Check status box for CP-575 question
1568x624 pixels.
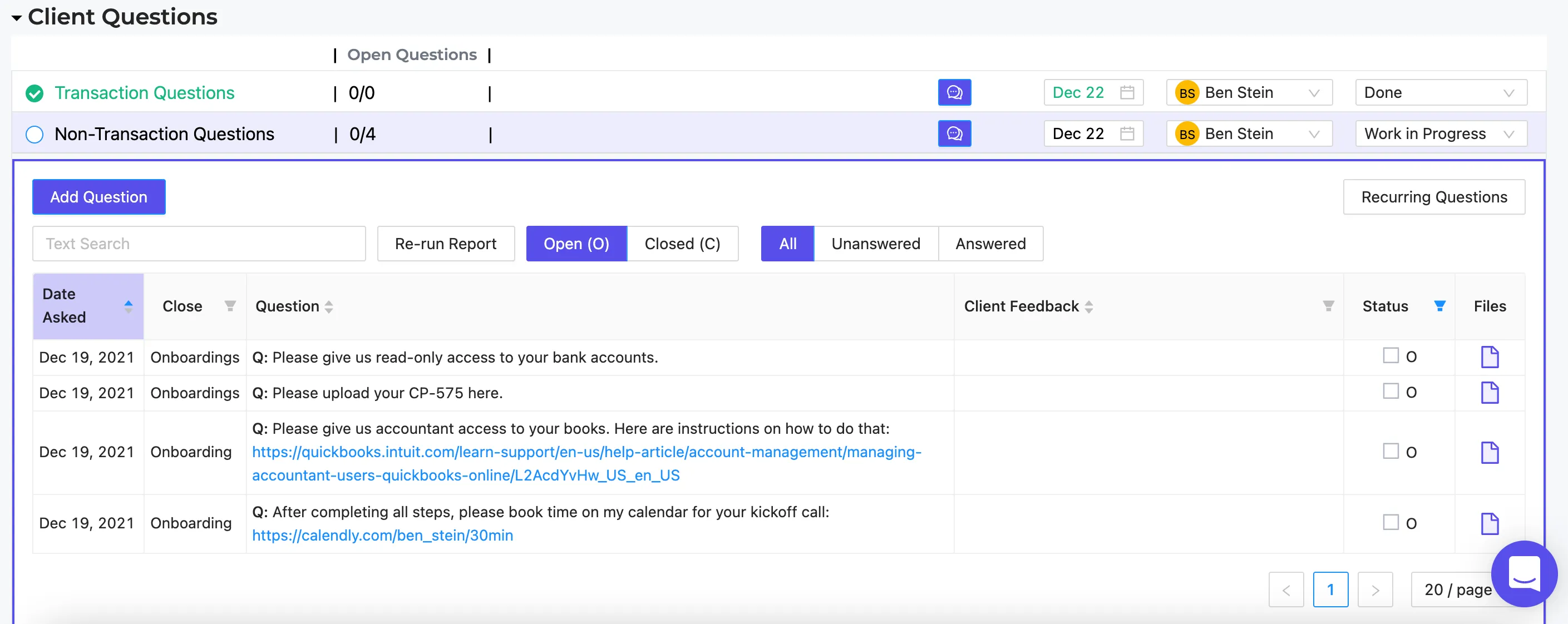[1391, 391]
